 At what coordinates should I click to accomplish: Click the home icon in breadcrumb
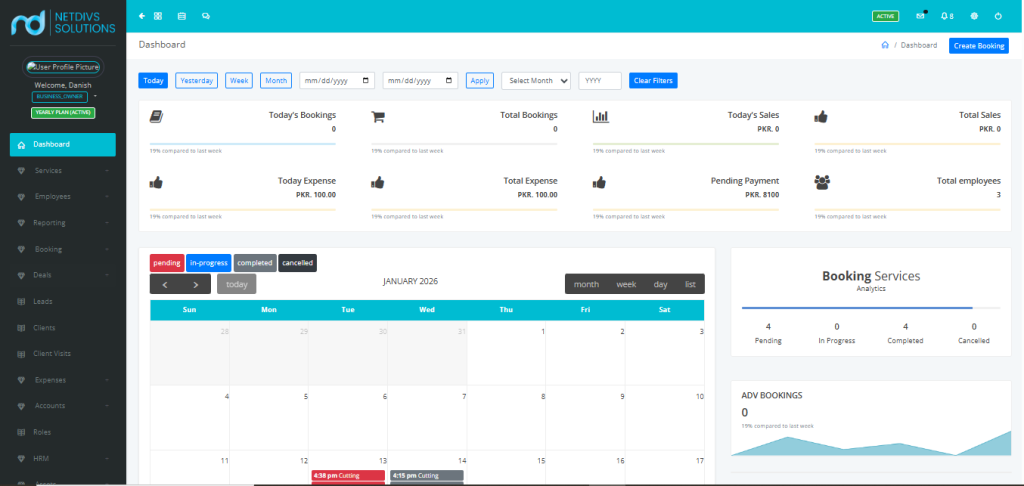(x=885, y=45)
